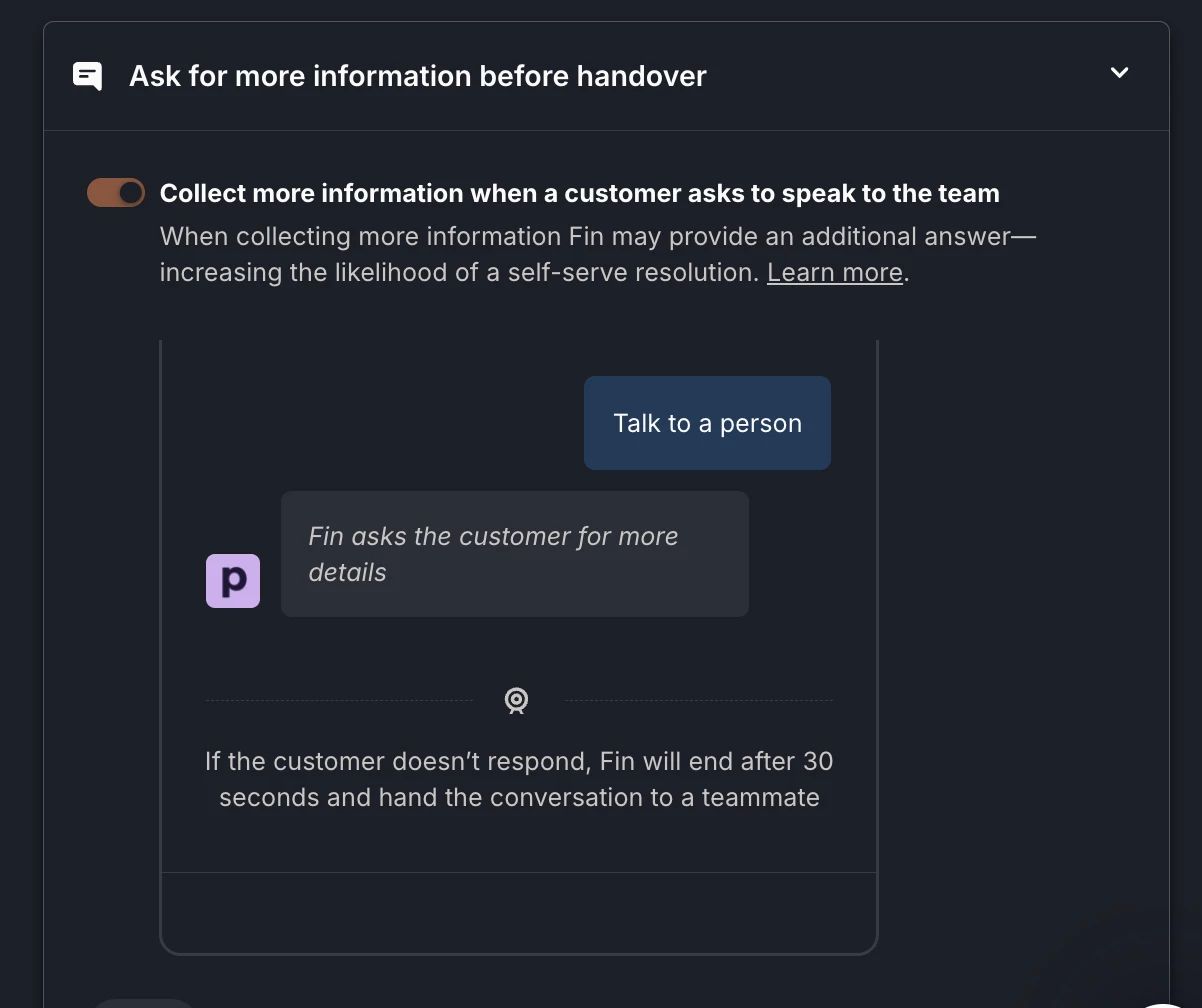The height and width of the screenshot is (1008, 1202).
Task: Click empty header space left of the chevron
Action: pyautogui.click(x=900, y=76)
